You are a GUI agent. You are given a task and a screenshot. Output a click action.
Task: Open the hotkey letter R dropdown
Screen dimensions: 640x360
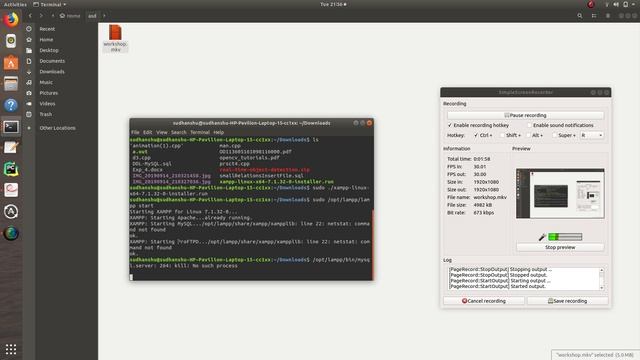[591, 135]
